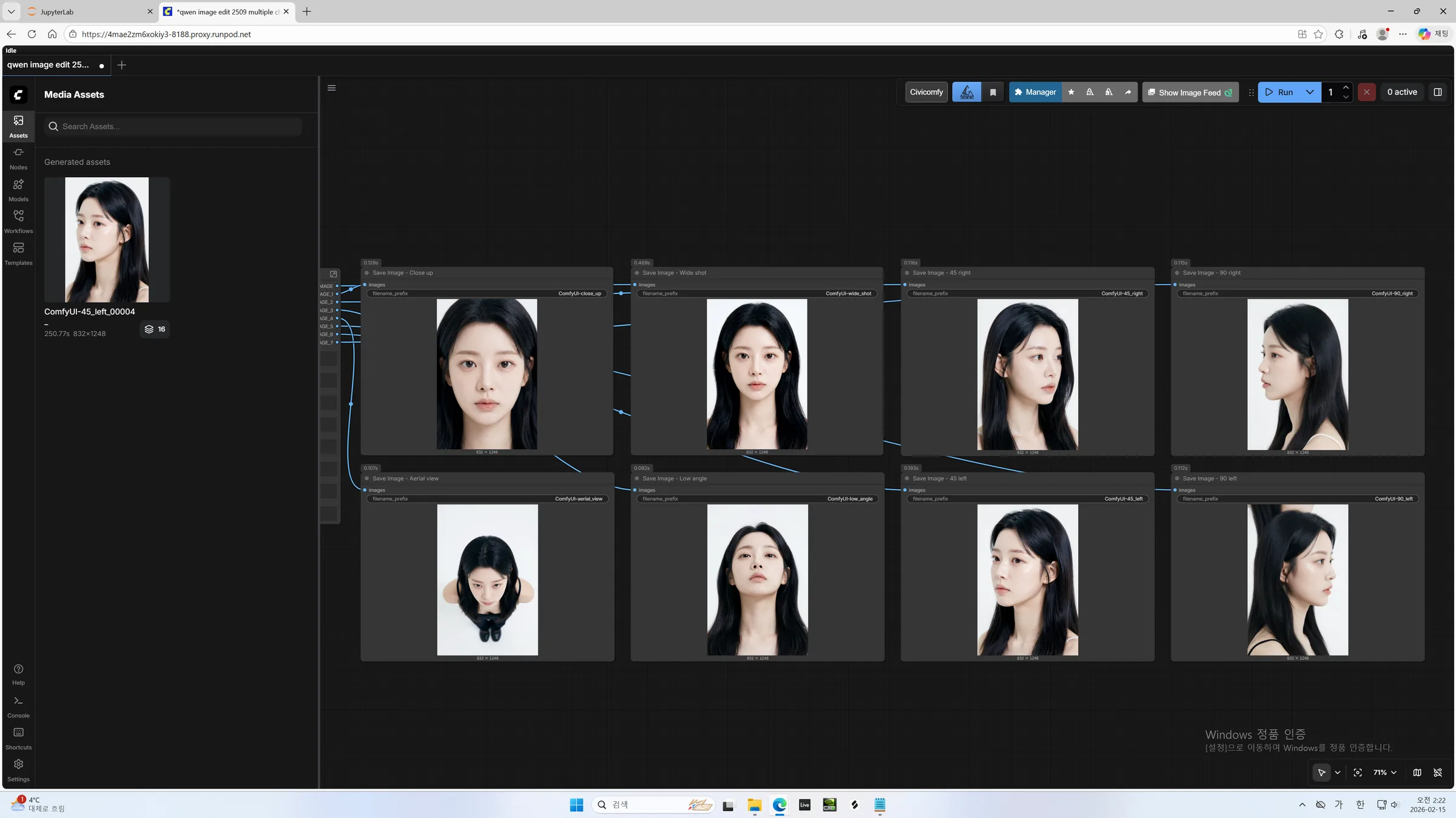Toggle link visibility in bottom toolbar
1456x818 pixels.
[1438, 773]
